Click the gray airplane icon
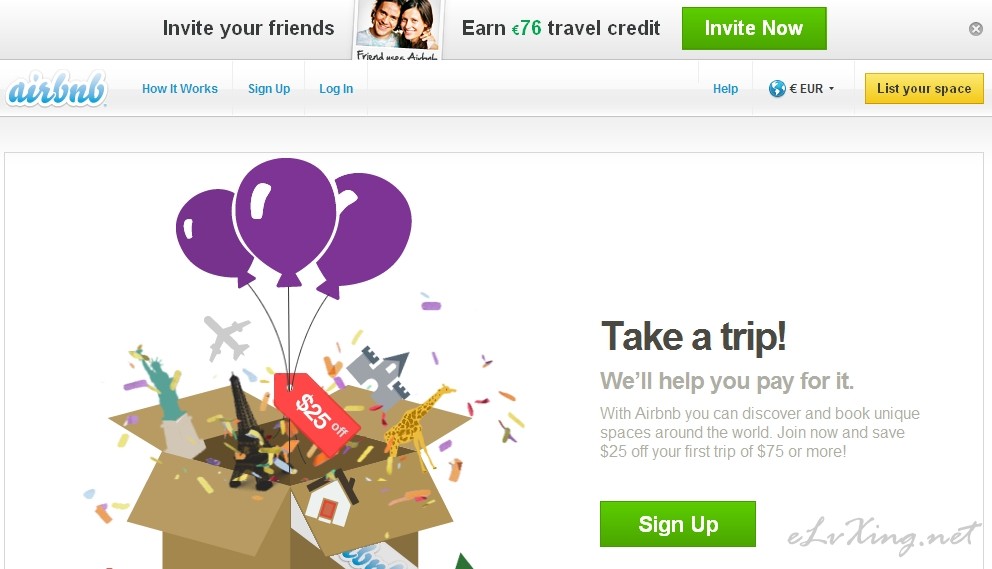The width and height of the screenshot is (992, 569). (x=226, y=337)
